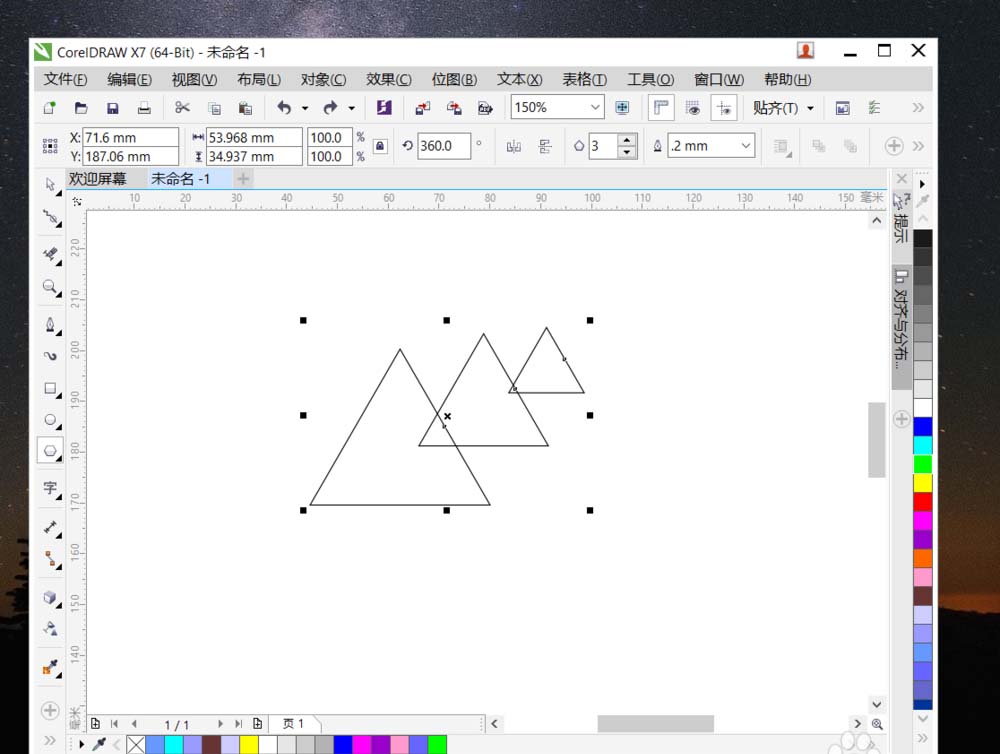Select the Shape tool
The width and height of the screenshot is (1000, 754).
coord(51,219)
